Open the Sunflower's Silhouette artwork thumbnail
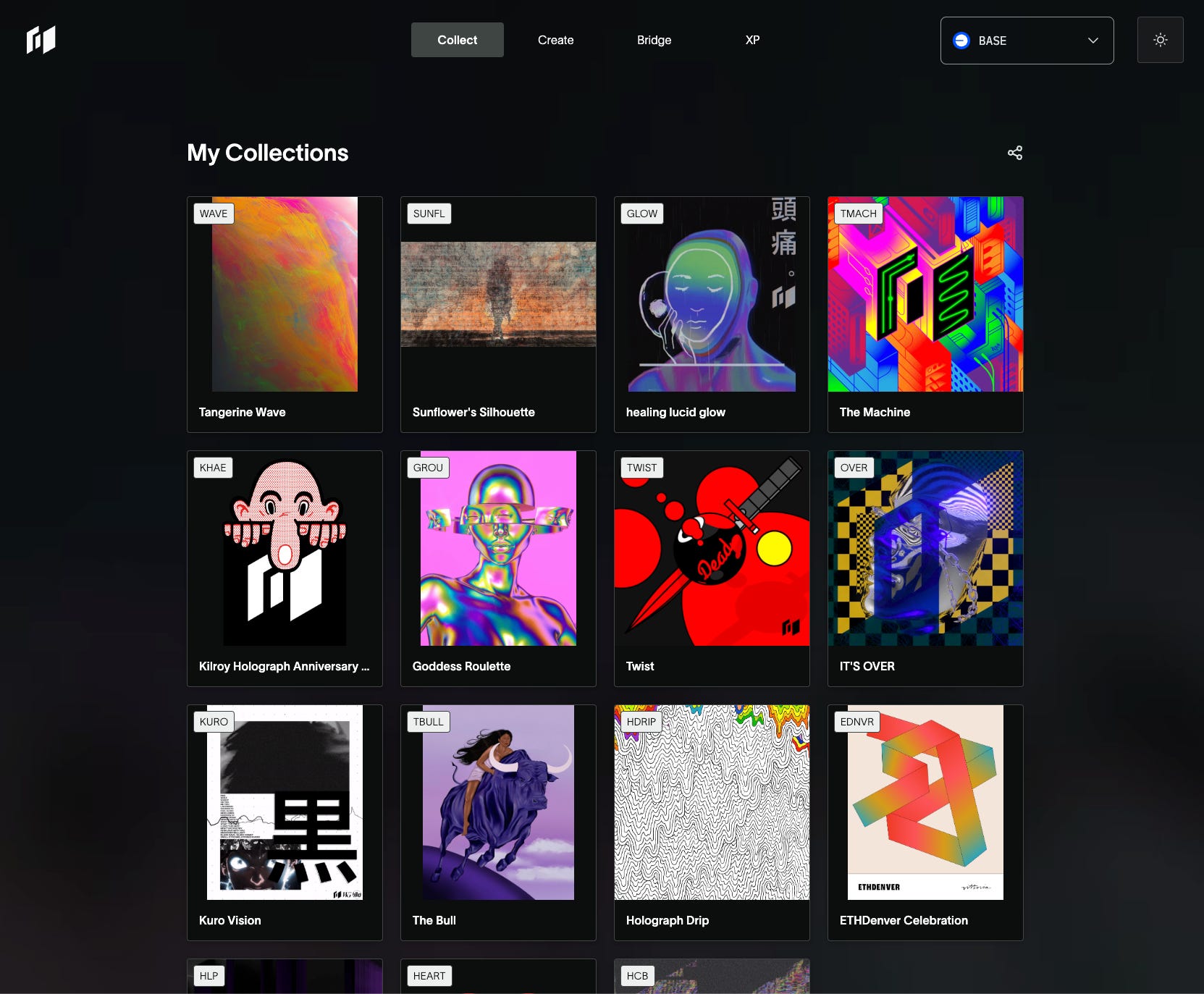Screen dimensions: 1204x994 click(x=498, y=294)
